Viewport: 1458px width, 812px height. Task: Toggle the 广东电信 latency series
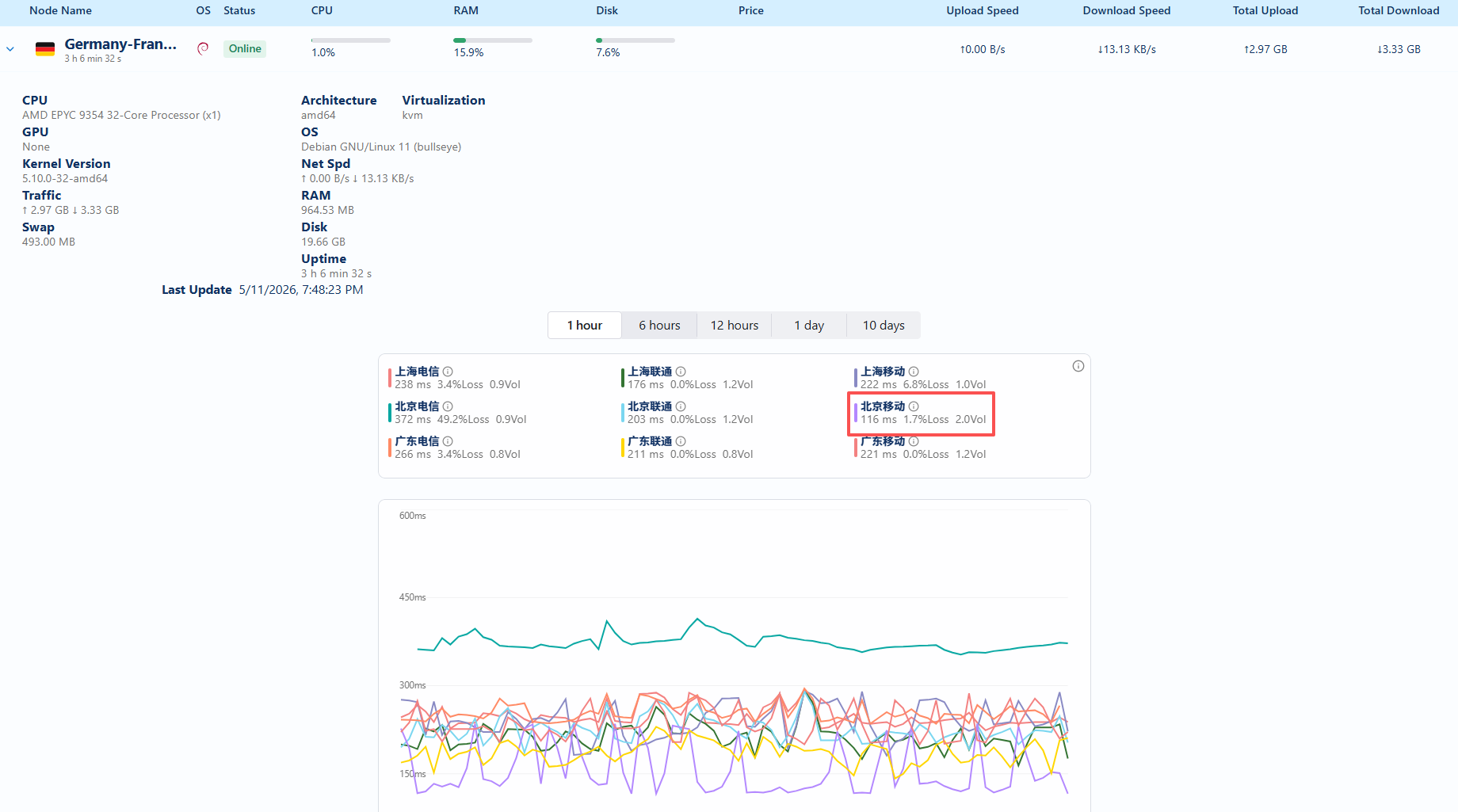(x=456, y=448)
